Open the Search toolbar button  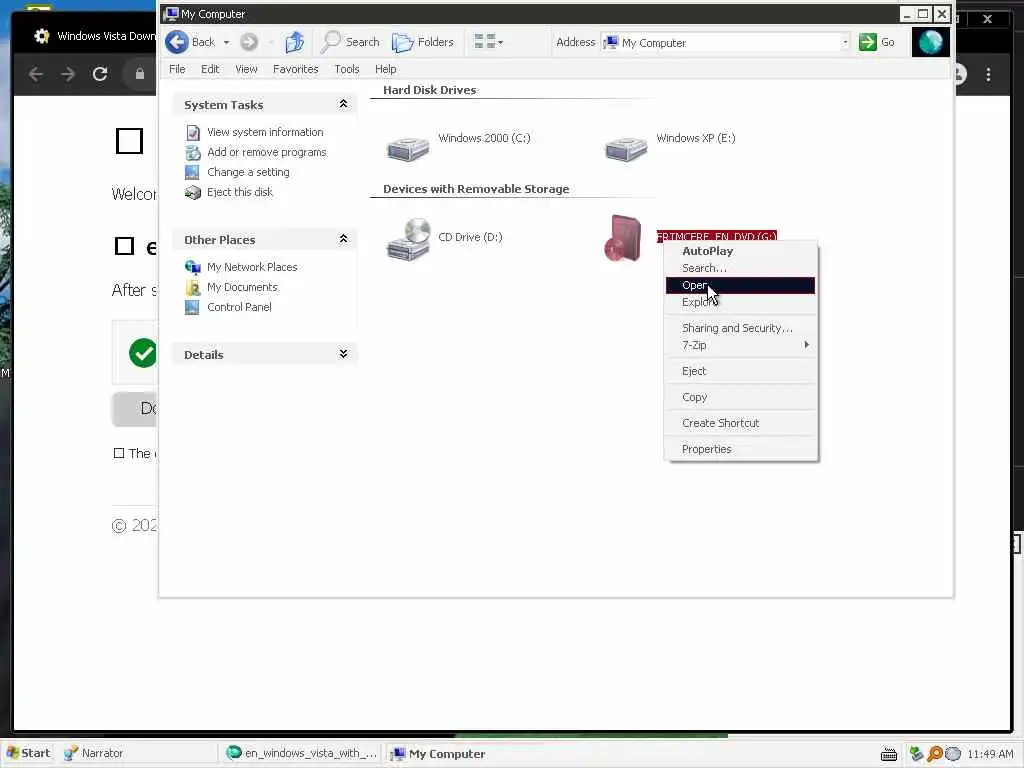tap(350, 42)
